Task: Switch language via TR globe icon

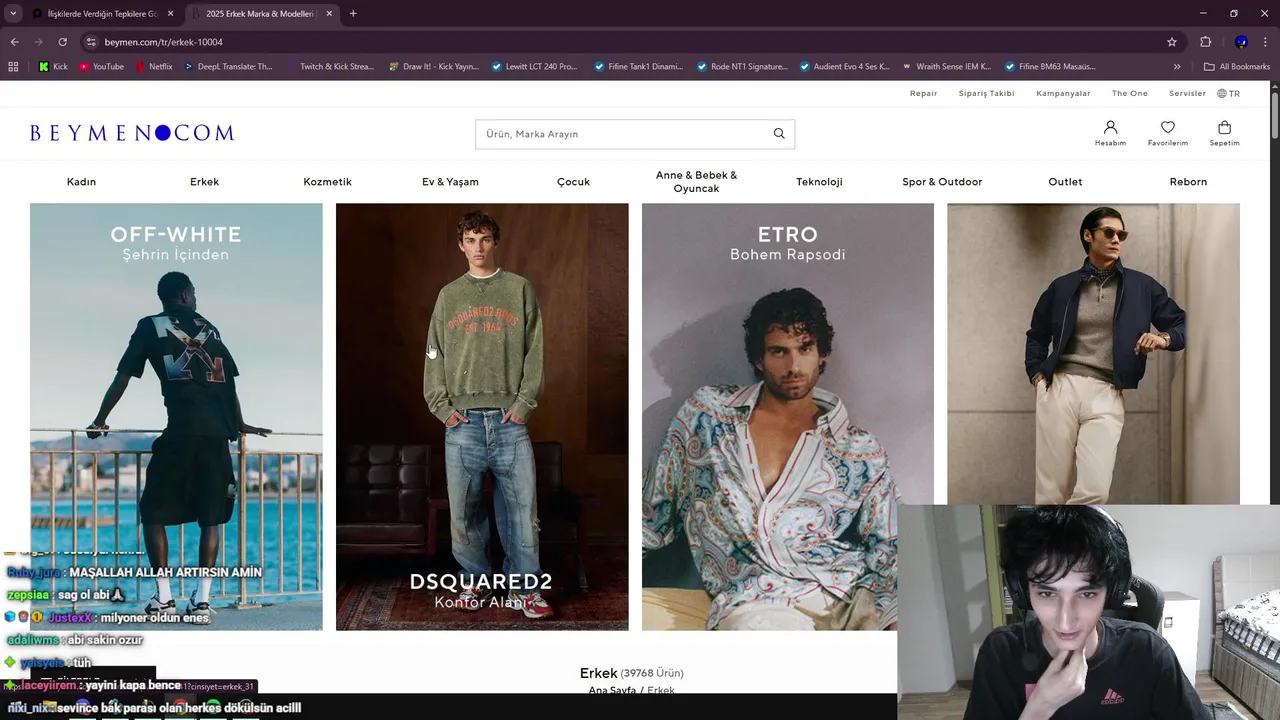Action: 1228,93
